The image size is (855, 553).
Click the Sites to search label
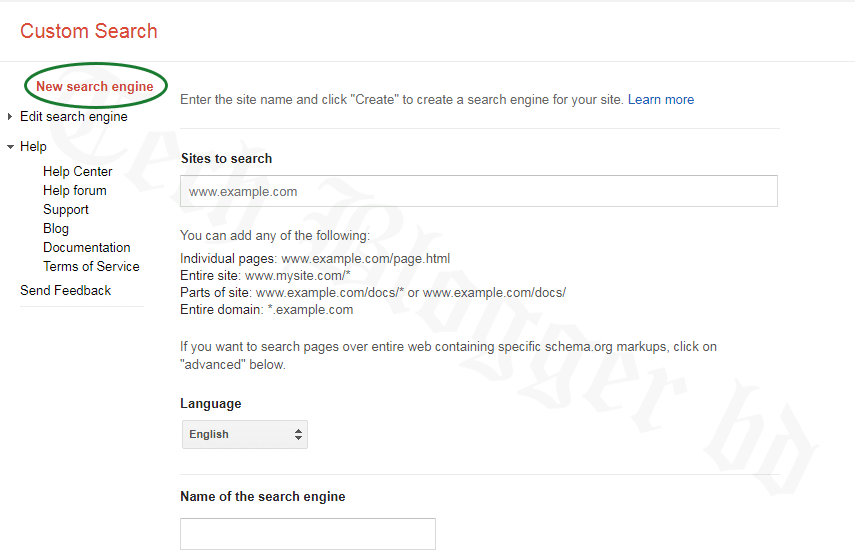click(226, 159)
